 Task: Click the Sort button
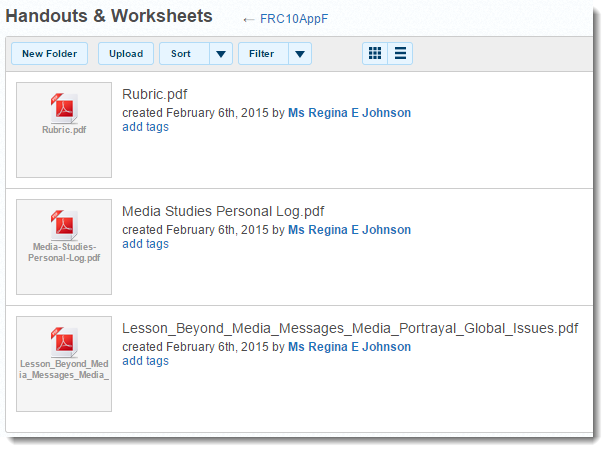click(181, 54)
